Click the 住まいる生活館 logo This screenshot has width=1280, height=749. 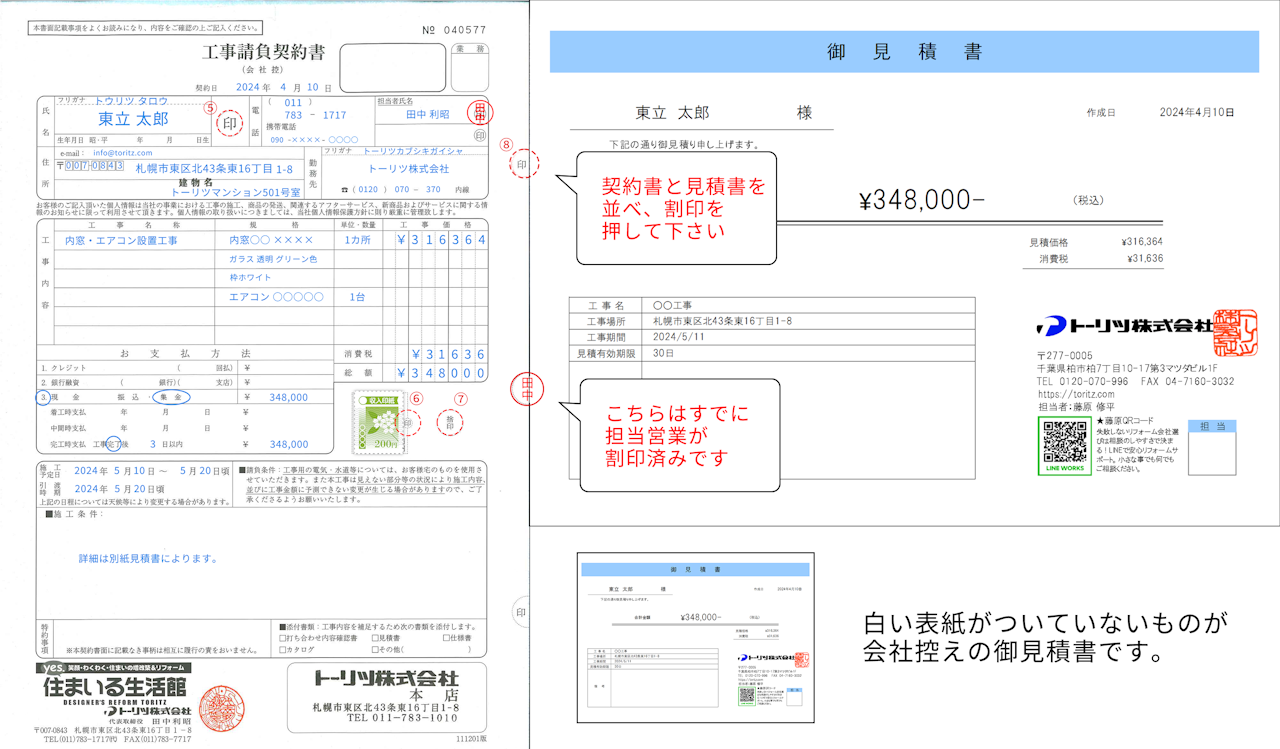[x=113, y=688]
